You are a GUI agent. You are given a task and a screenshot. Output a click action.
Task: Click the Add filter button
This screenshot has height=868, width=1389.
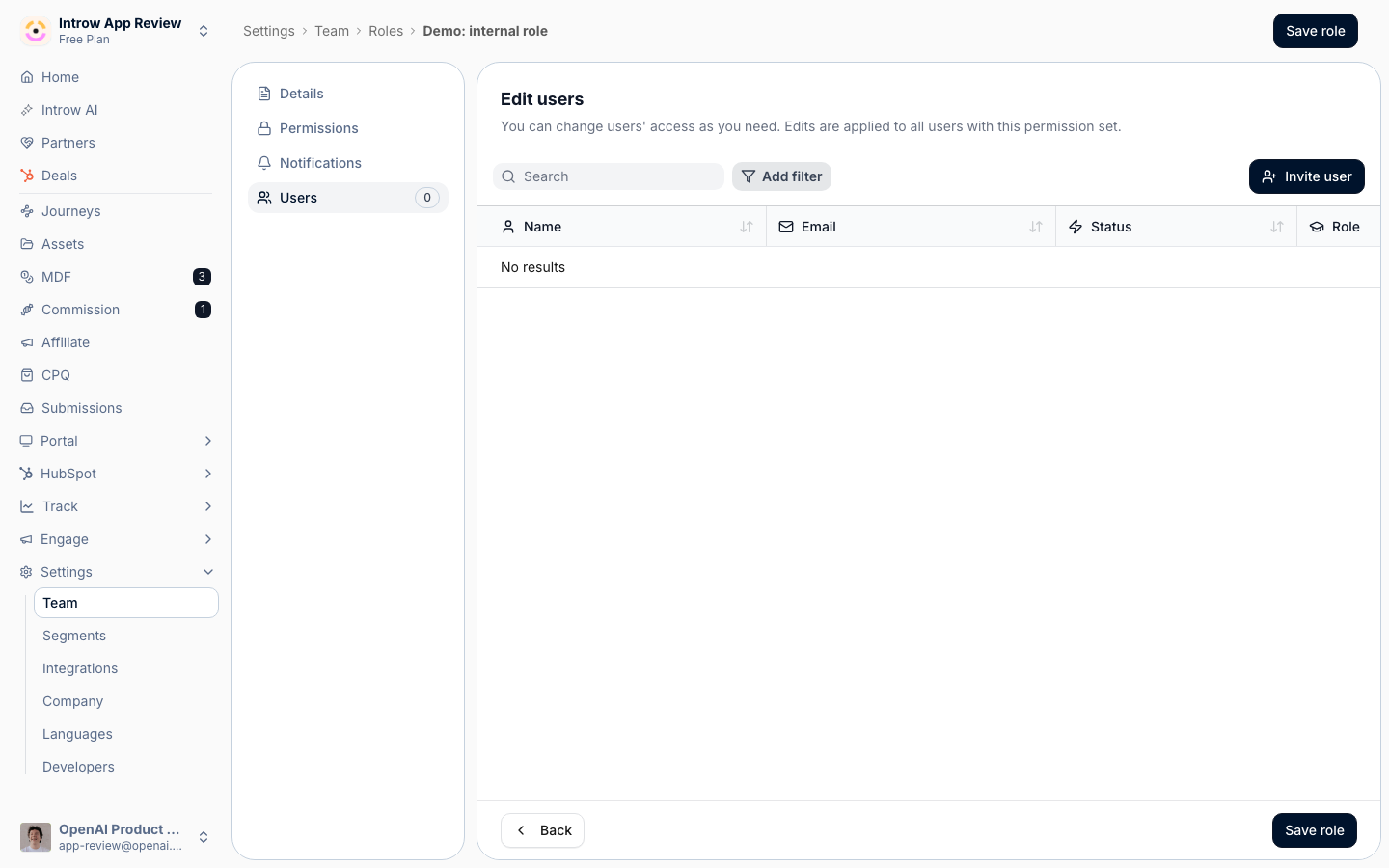(781, 176)
